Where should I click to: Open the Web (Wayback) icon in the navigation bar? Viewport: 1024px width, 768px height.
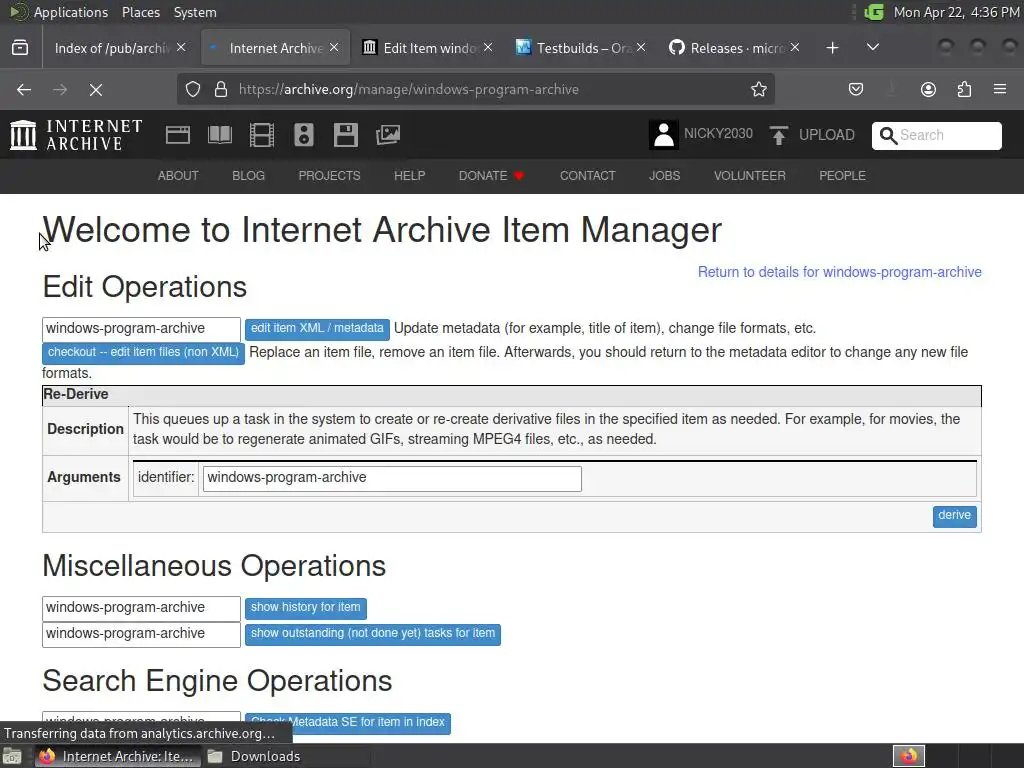(x=178, y=135)
